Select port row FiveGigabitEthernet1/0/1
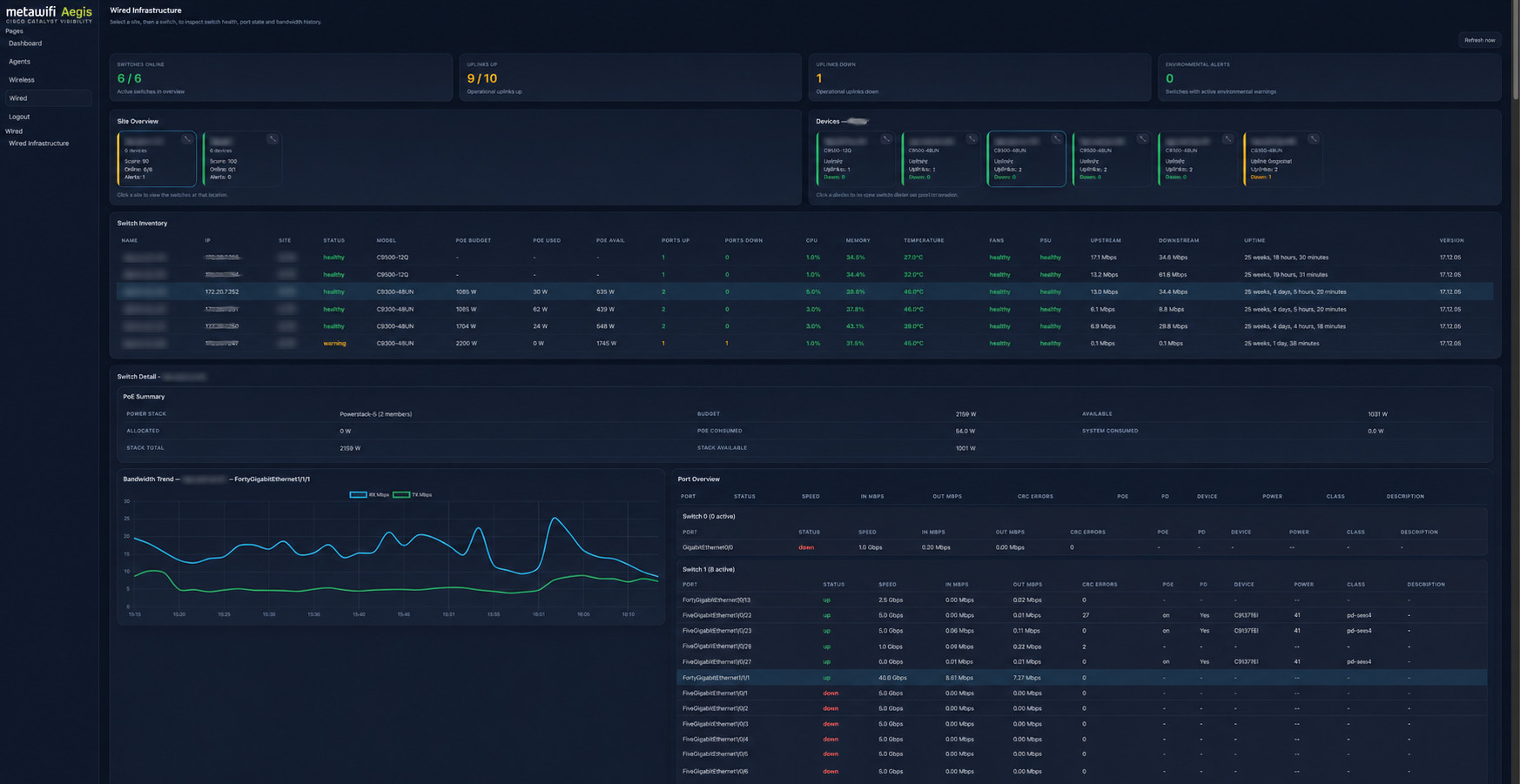This screenshot has height=784, width=1520. pyautogui.click(x=1082, y=694)
